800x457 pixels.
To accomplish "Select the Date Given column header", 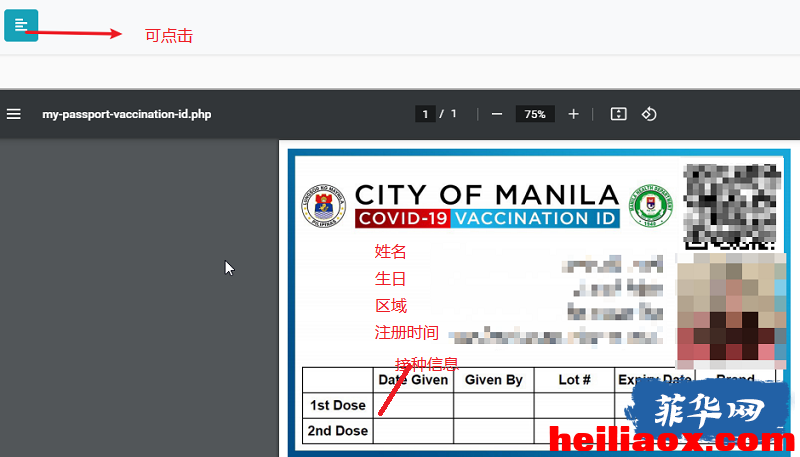I will click(413, 380).
